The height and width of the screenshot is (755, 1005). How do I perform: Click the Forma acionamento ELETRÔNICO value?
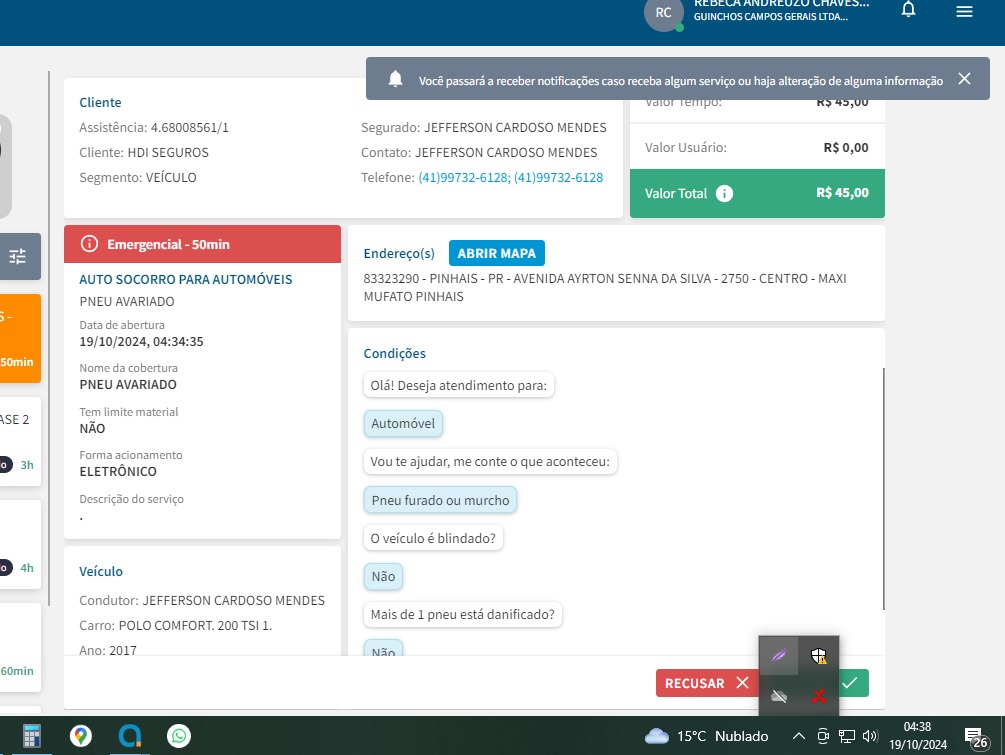118,472
